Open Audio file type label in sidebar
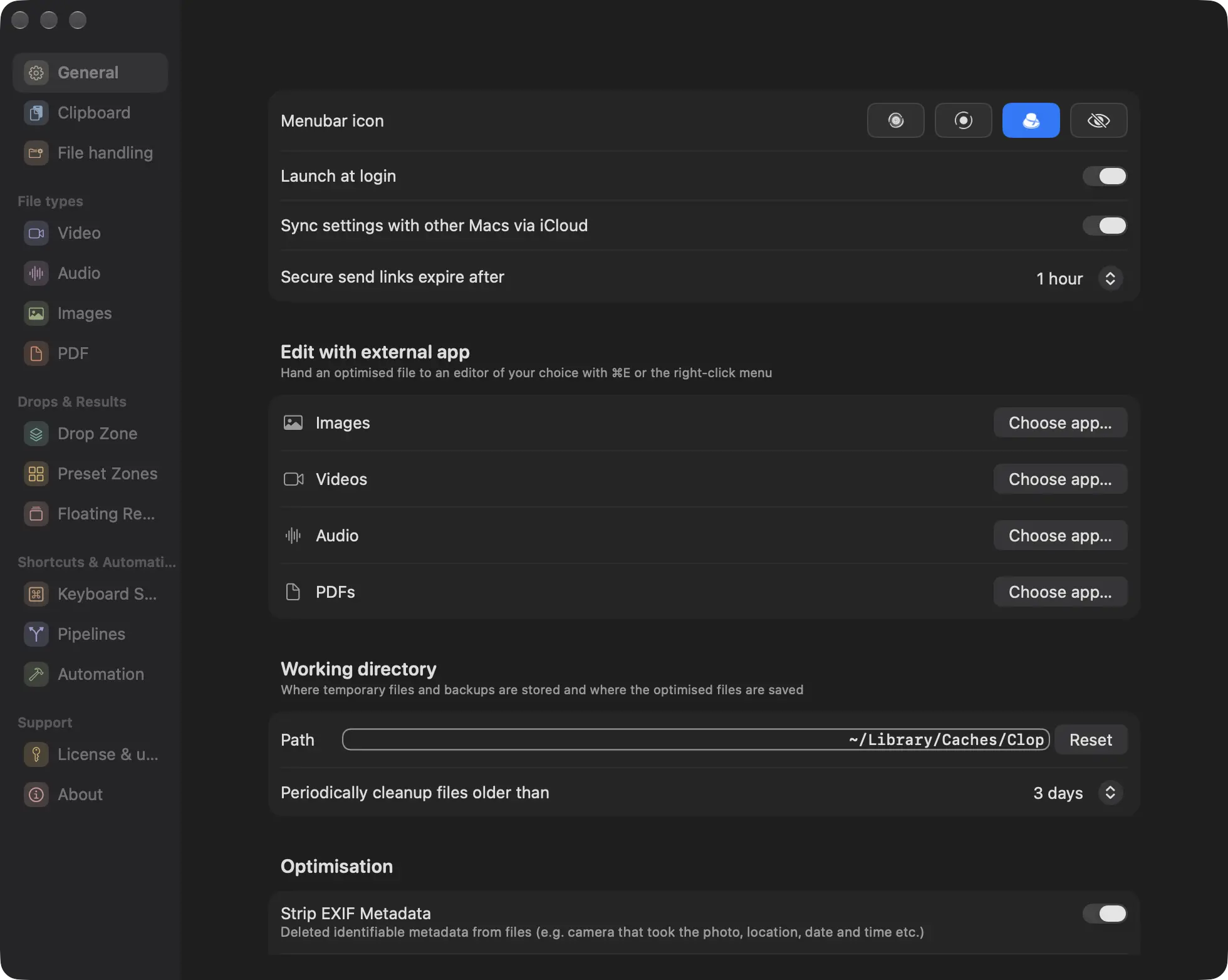Image resolution: width=1228 pixels, height=980 pixels. pos(79,273)
